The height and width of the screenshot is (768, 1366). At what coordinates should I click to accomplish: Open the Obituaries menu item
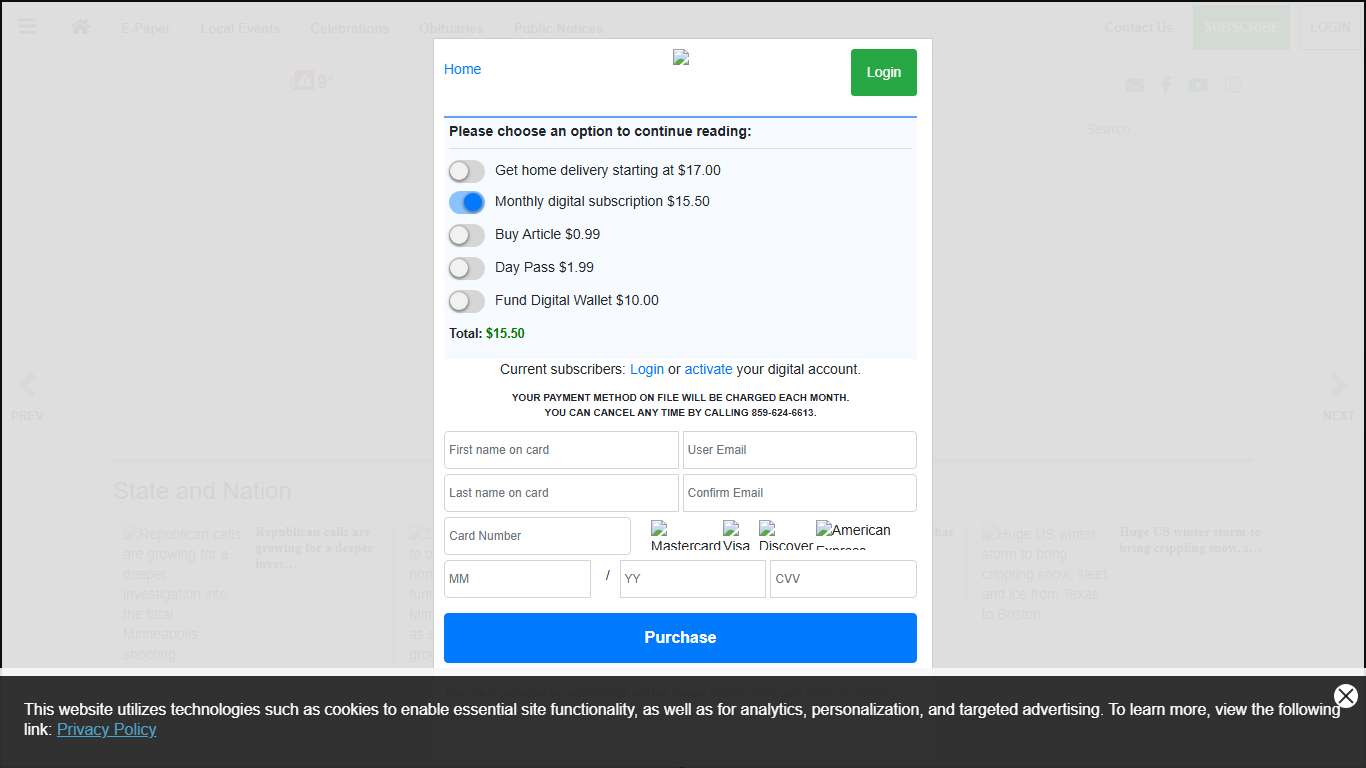click(x=451, y=28)
